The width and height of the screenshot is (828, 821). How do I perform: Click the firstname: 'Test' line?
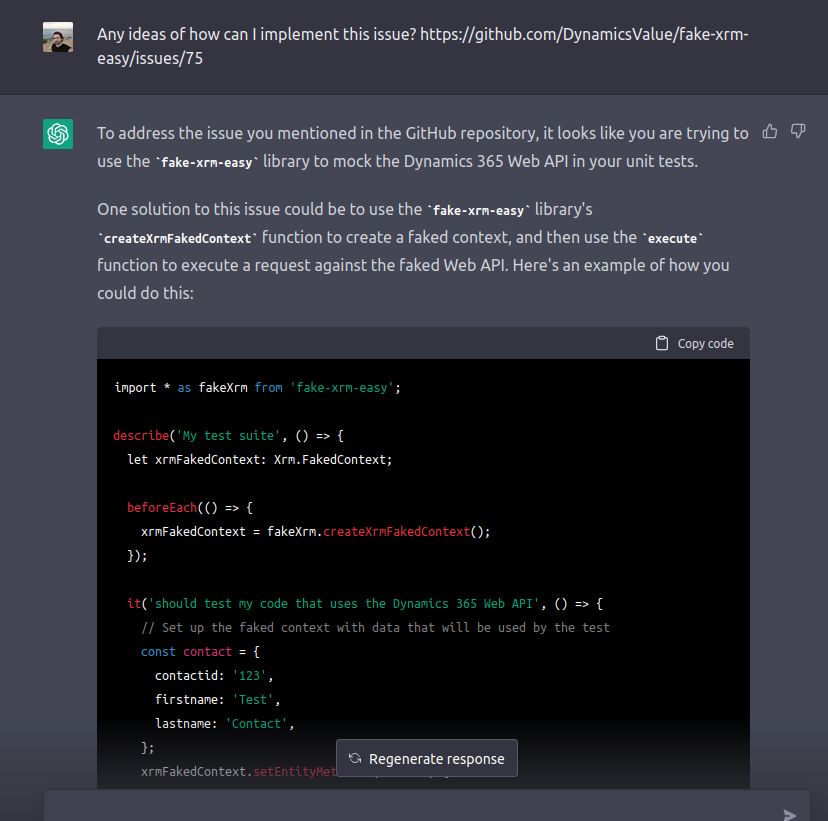pos(218,700)
